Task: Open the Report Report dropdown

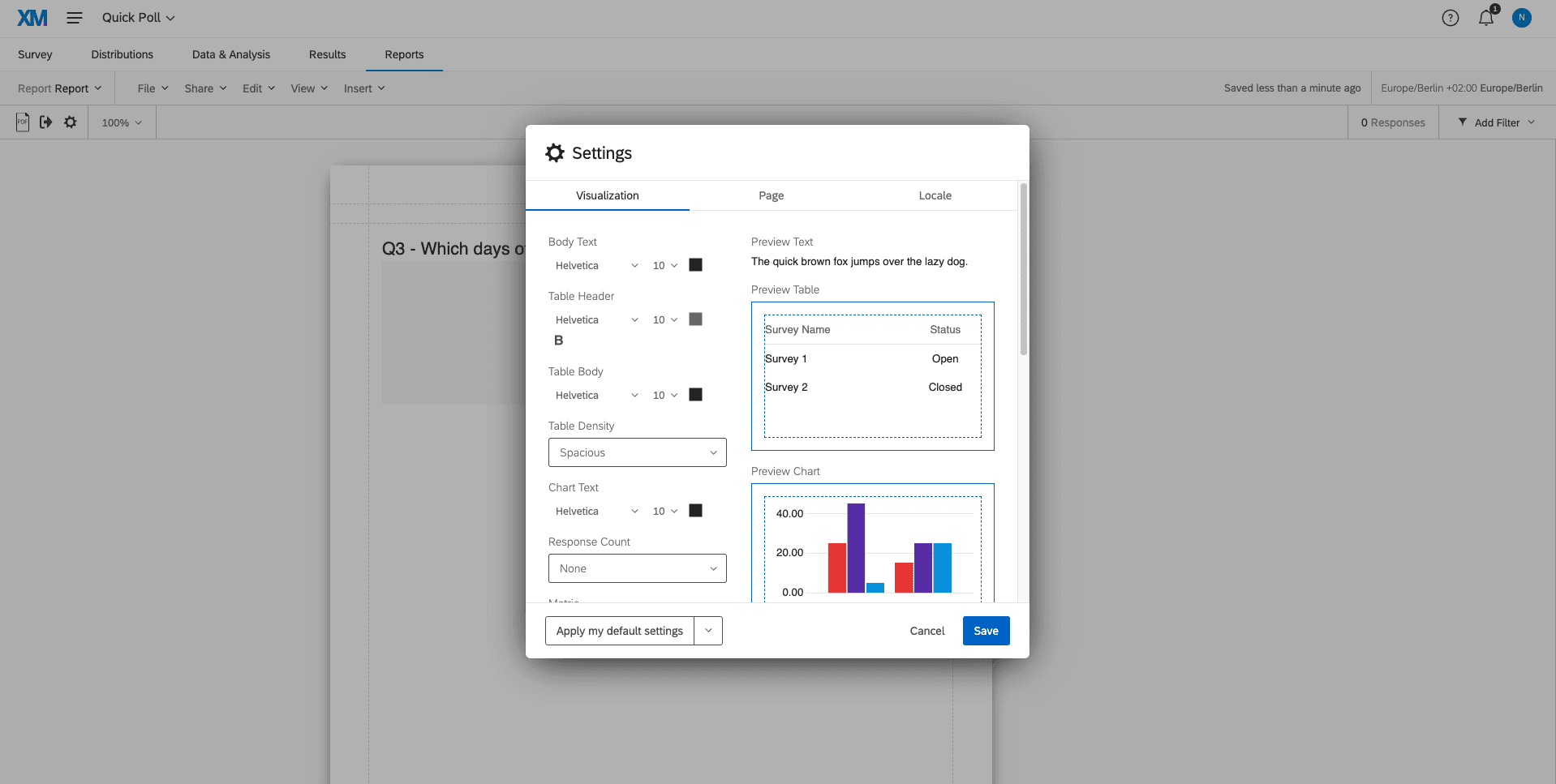Action: coord(60,88)
